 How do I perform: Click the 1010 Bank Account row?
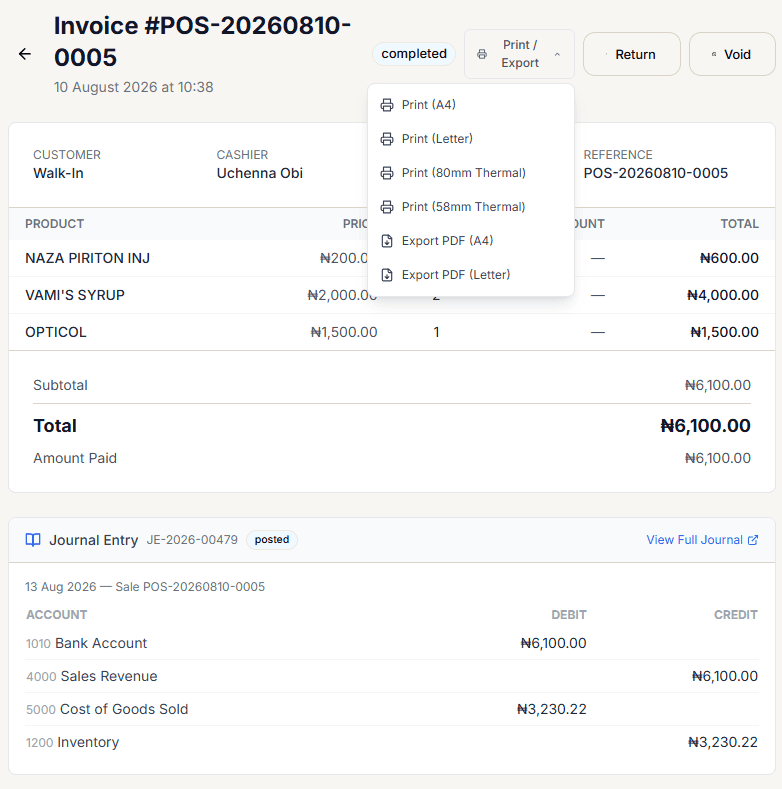point(392,643)
